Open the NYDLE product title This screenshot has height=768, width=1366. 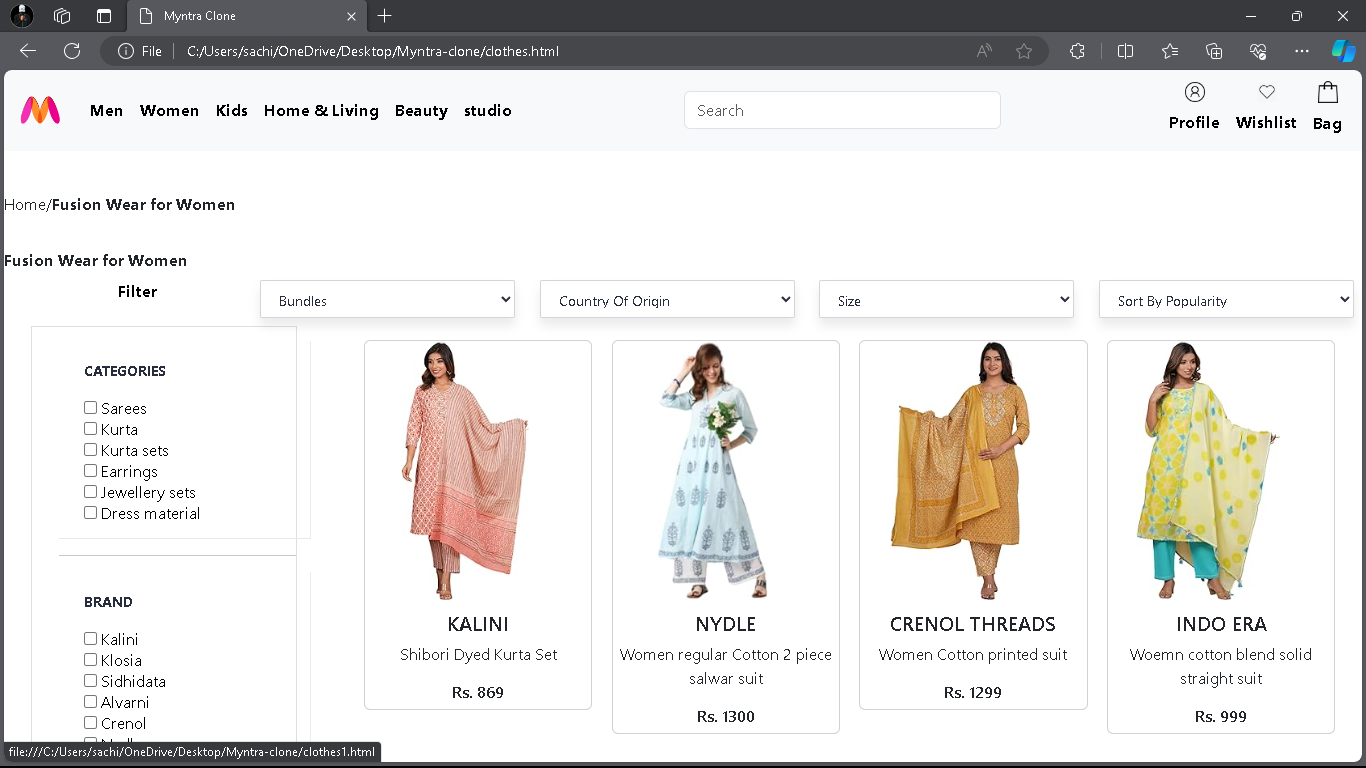(726, 624)
